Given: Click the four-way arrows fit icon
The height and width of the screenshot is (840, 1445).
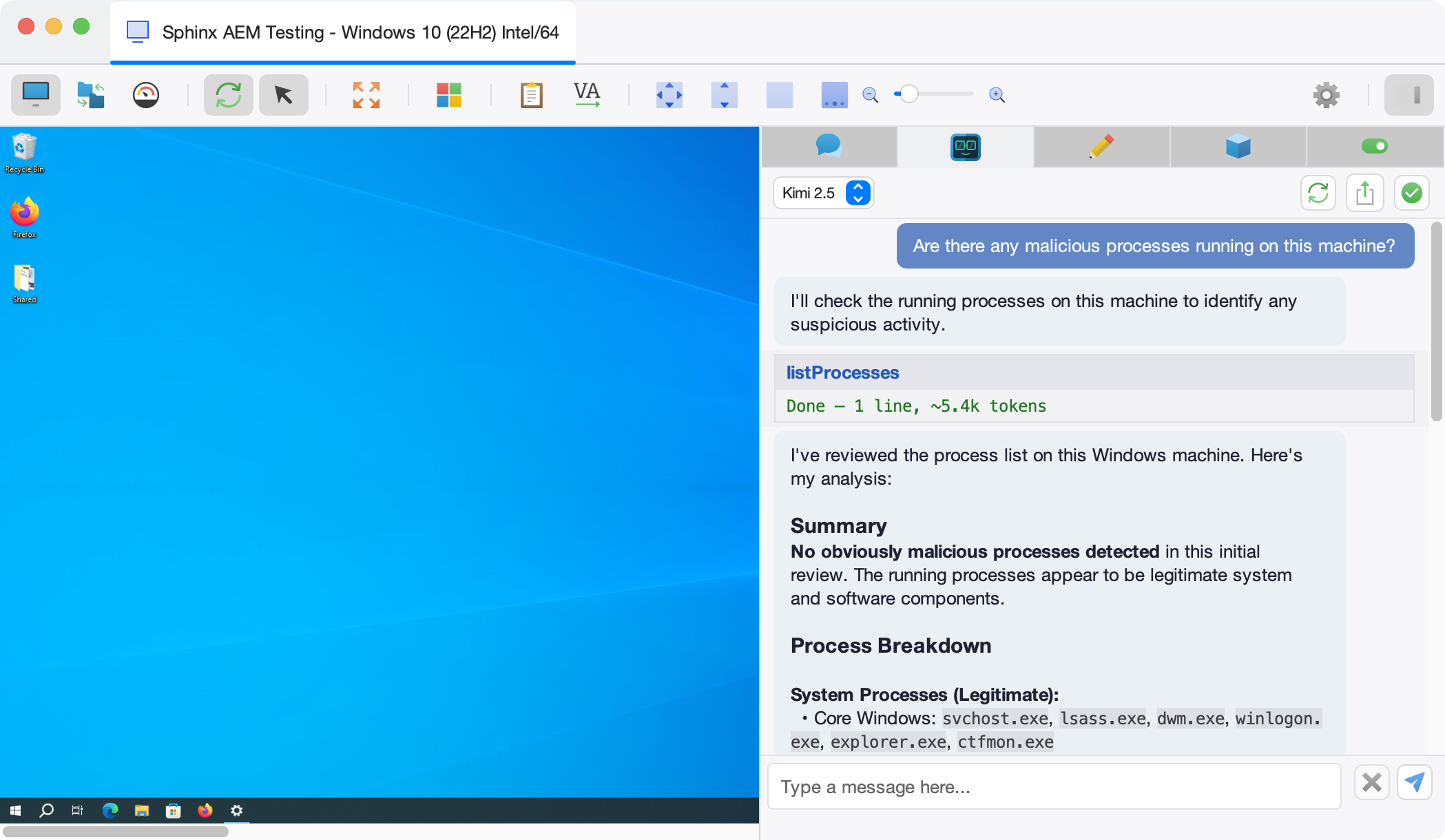Looking at the screenshot, I should pyautogui.click(x=669, y=95).
